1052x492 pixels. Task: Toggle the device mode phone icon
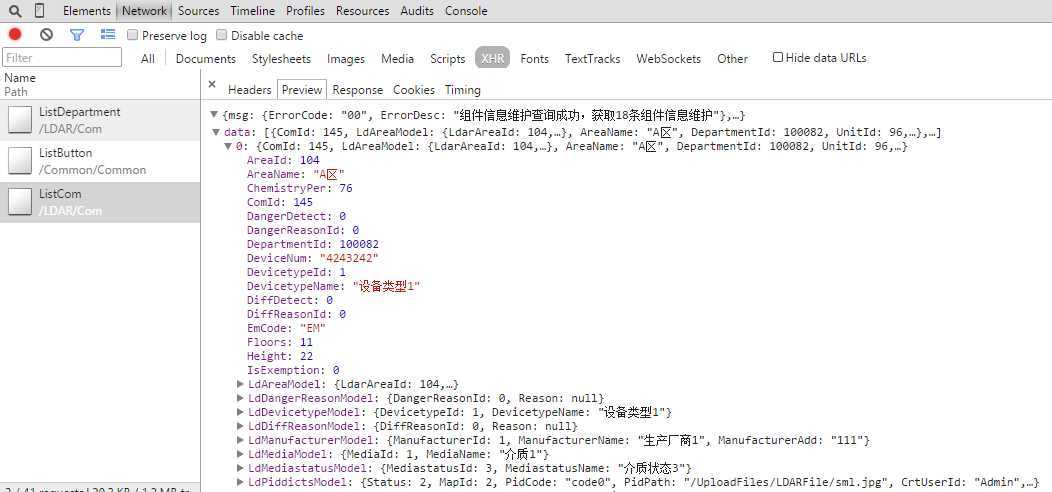pos(40,11)
